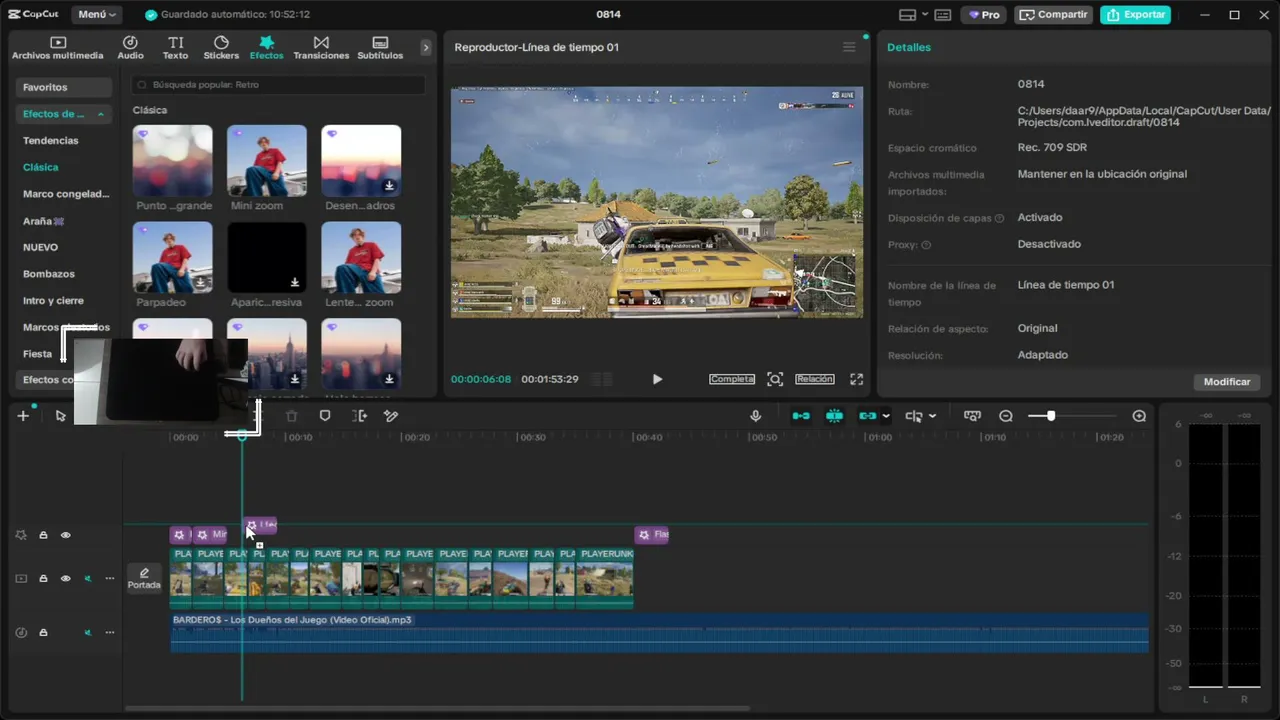Click the trim-to-playhead bracket icon

(360, 416)
